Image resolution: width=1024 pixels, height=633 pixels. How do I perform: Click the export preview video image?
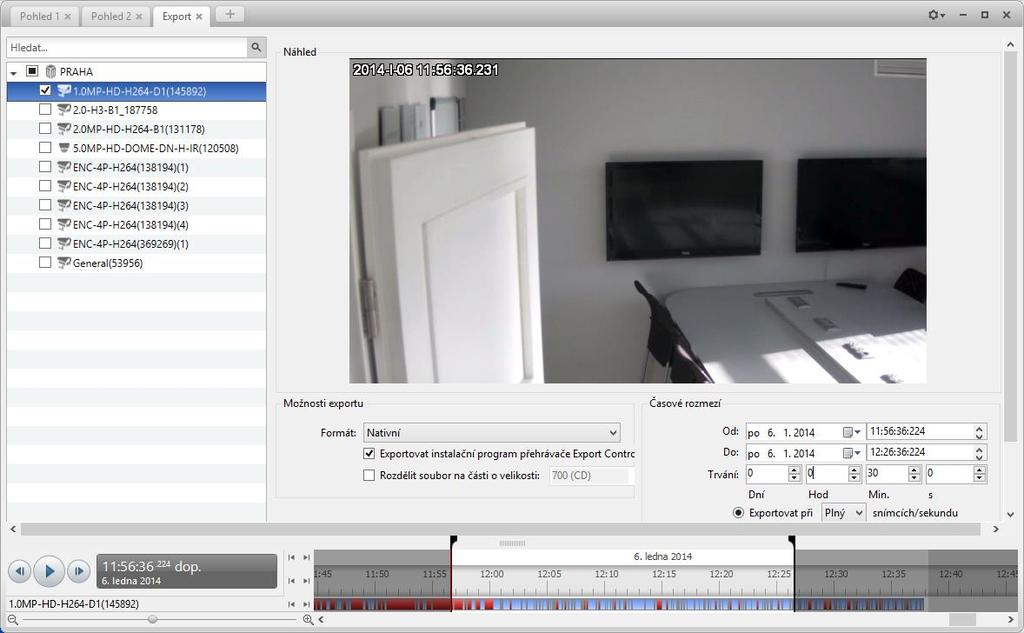click(637, 221)
